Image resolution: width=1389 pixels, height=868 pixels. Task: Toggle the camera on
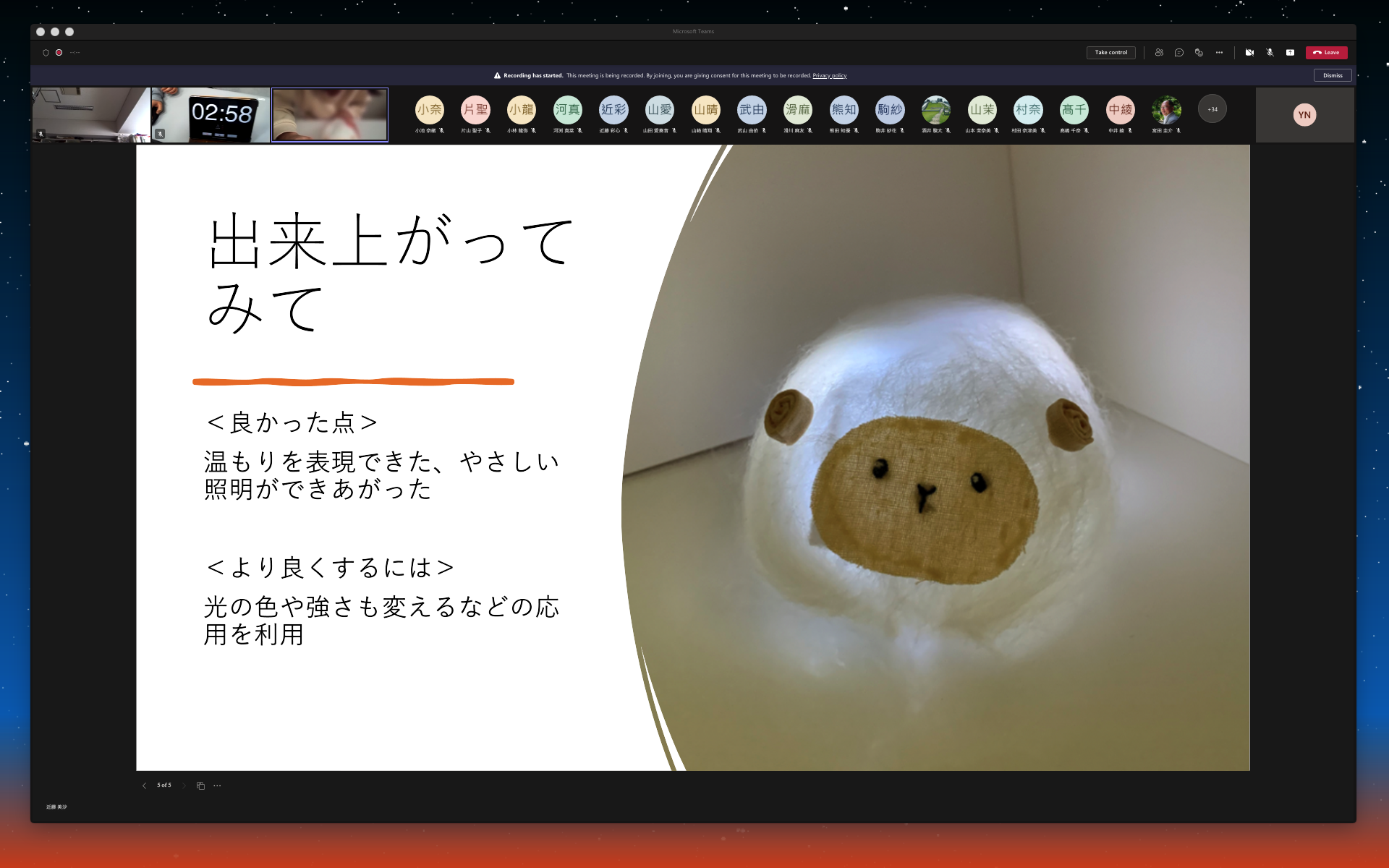pyautogui.click(x=1249, y=53)
